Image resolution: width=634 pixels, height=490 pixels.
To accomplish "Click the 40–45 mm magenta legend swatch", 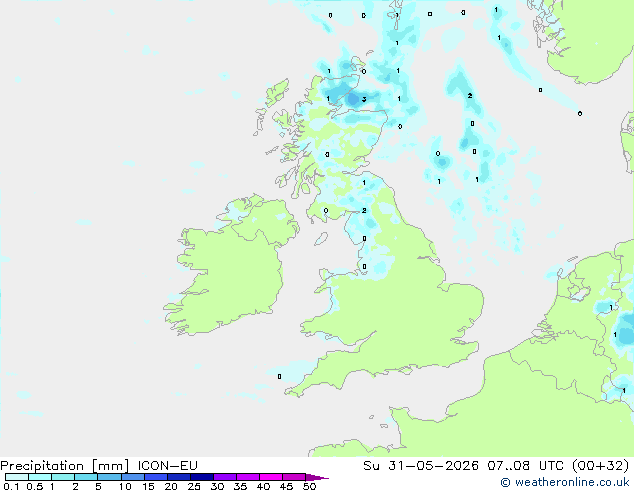I will [x=271, y=477].
